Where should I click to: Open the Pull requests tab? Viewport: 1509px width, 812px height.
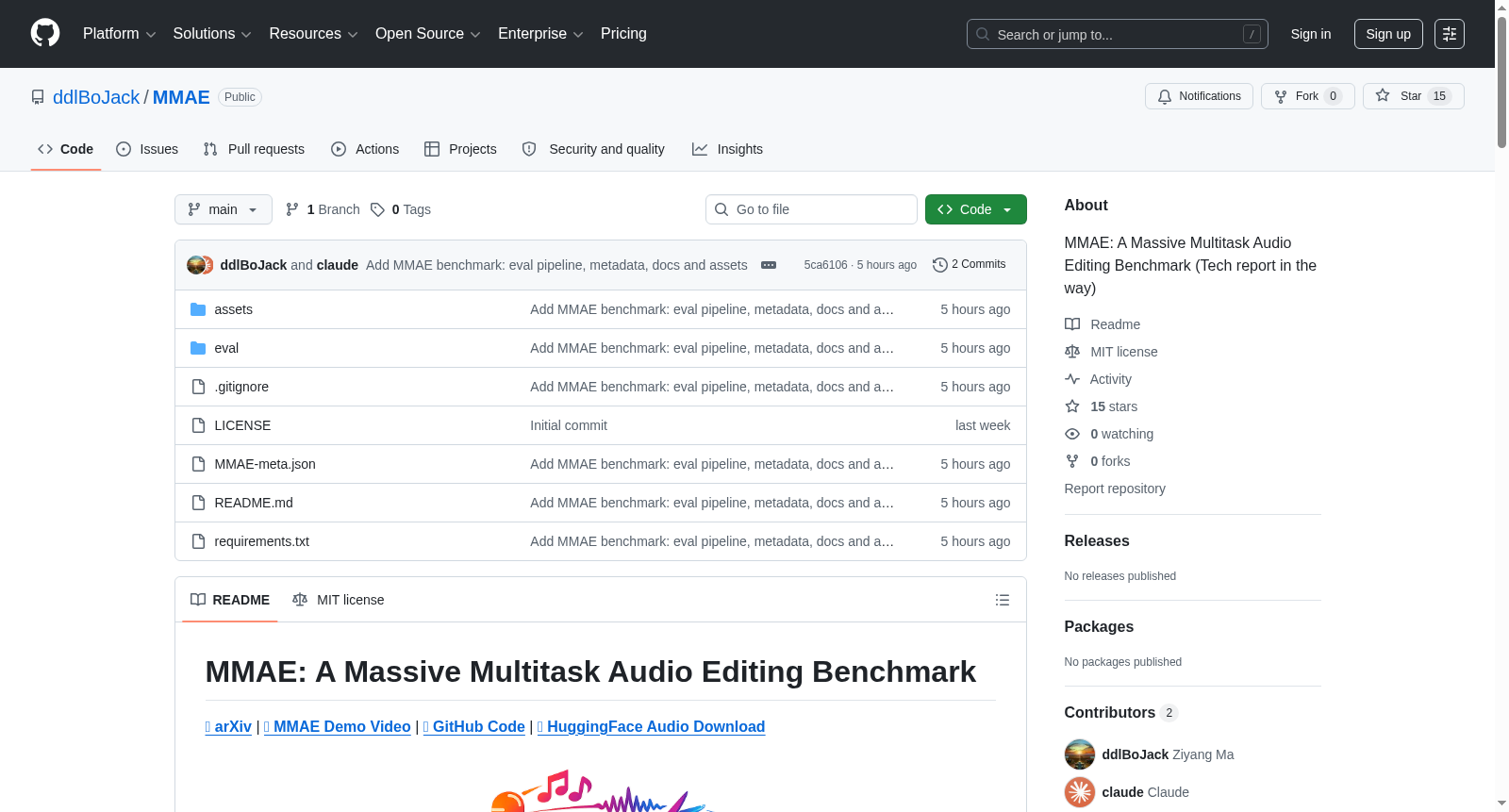tap(254, 149)
